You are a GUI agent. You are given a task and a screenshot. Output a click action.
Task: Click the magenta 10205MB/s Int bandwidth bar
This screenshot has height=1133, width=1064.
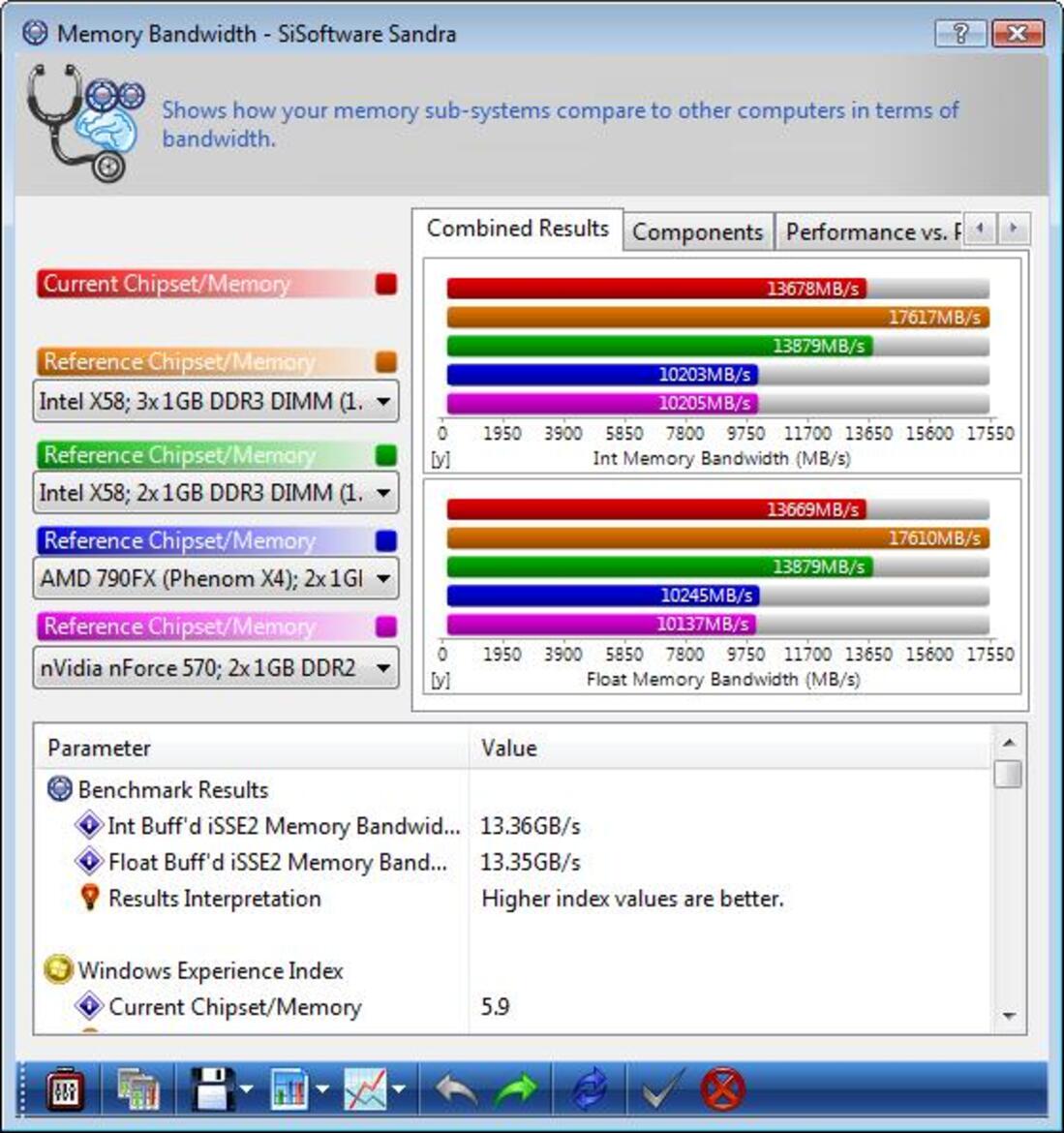(602, 403)
